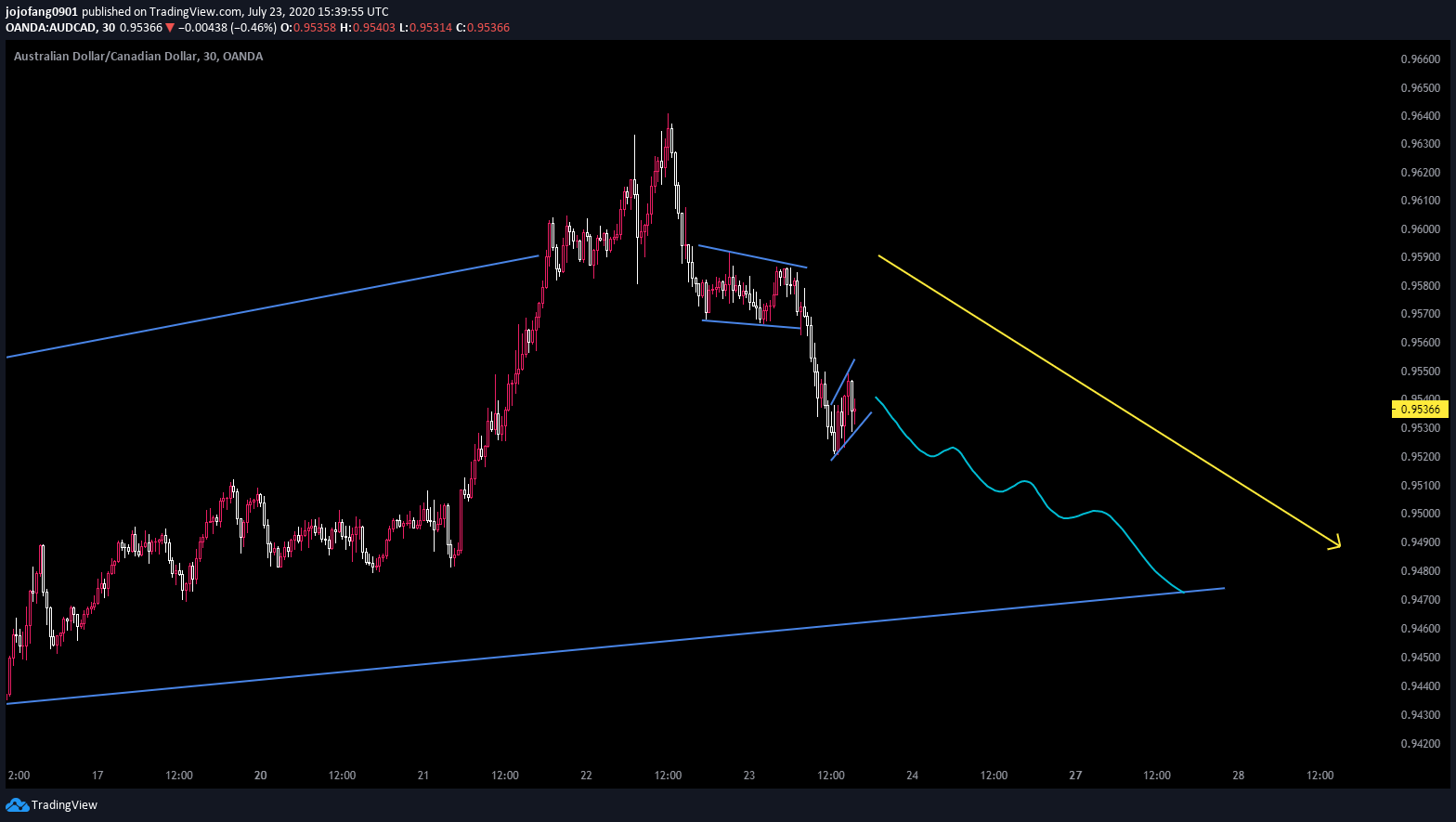Click the date label 21 on time axis
Screen dimensions: 1456x822
tap(423, 776)
